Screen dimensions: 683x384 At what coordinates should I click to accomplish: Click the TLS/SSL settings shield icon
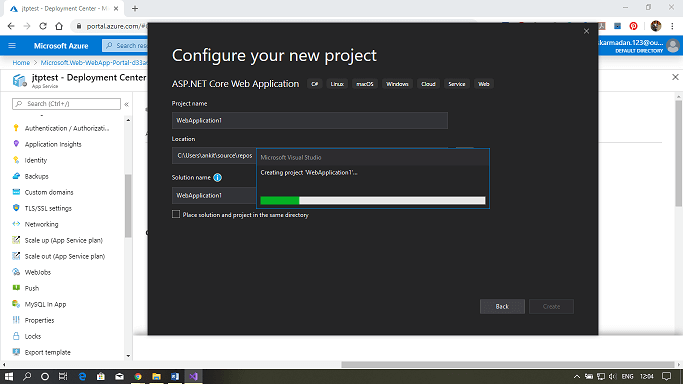[x=16, y=208]
